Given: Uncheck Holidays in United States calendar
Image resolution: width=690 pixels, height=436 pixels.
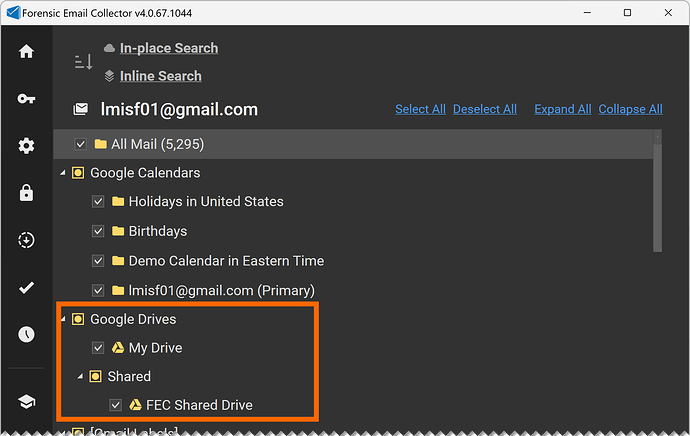Looking at the screenshot, I should [98, 201].
